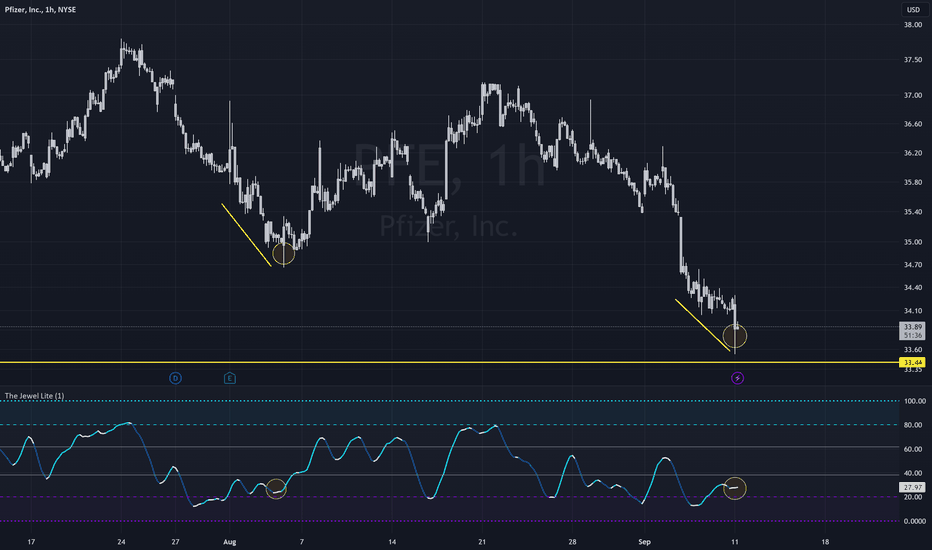
Task: Click the 34.10 price axis label
Action: coord(913,311)
